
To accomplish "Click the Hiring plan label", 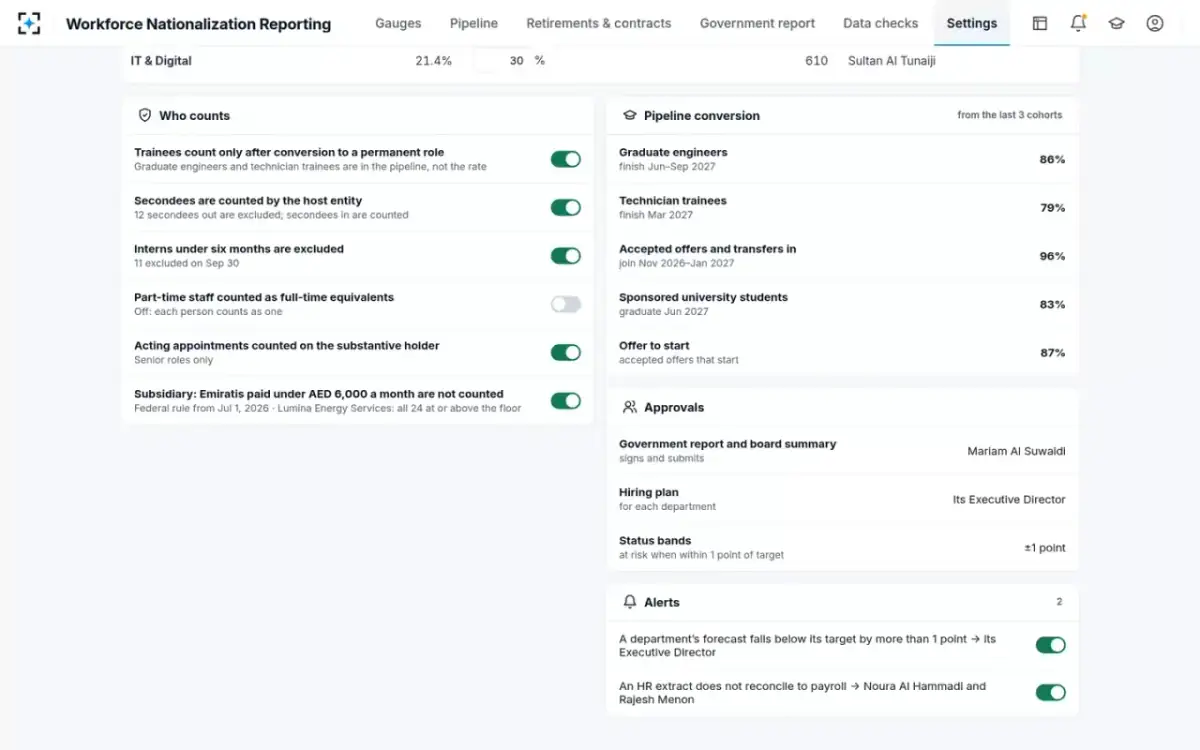I will (x=649, y=492).
